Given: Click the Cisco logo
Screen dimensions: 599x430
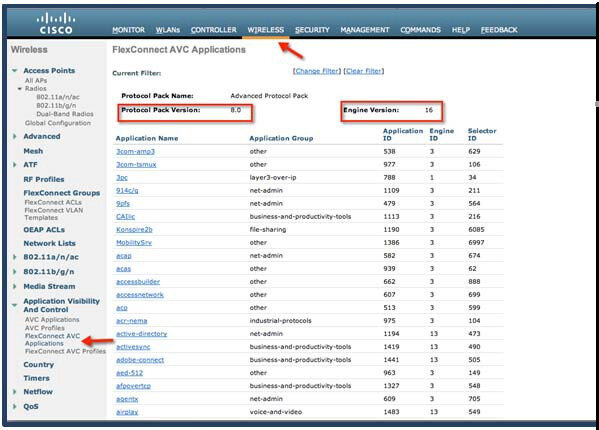Looking at the screenshot, I should (56, 24).
